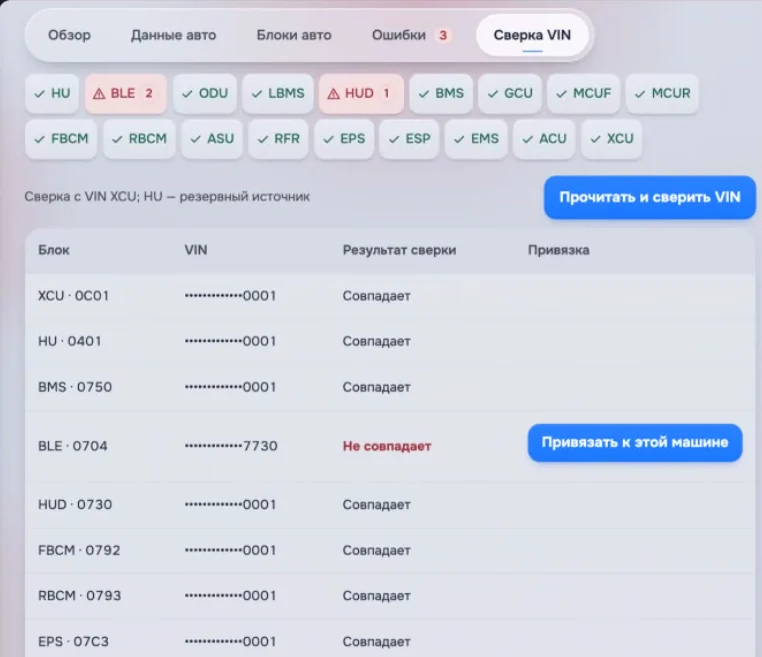Open the HUD module chip with warning
The image size is (762, 657).
tap(361, 93)
